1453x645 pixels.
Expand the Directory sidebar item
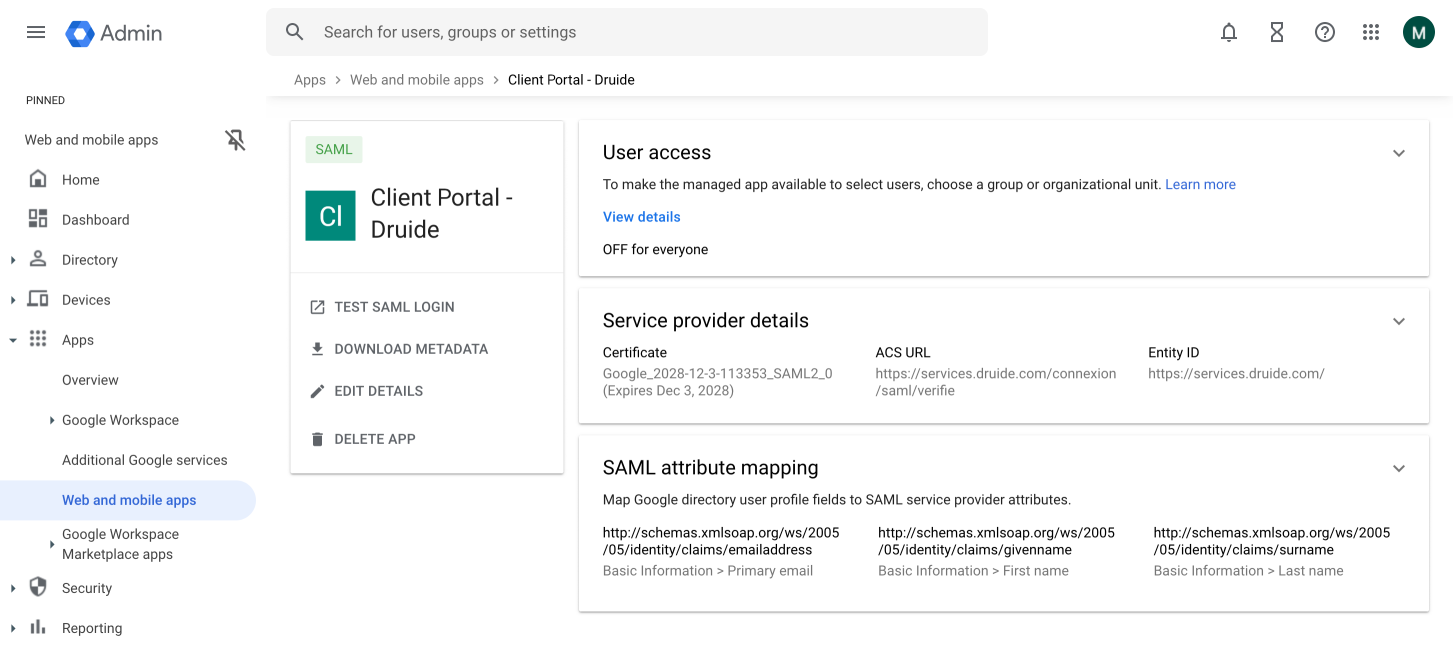(x=13, y=260)
